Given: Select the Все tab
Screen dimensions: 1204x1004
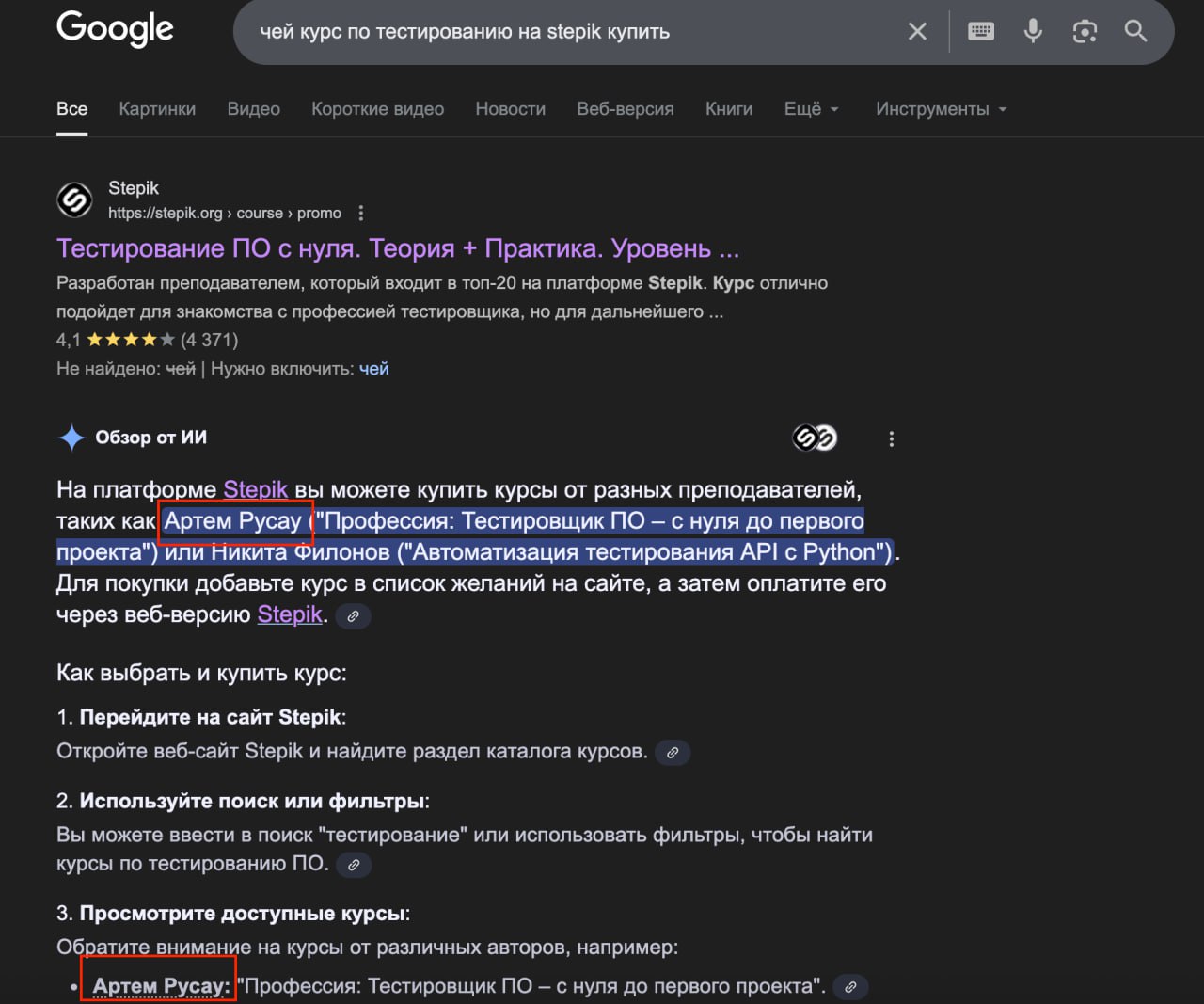Looking at the screenshot, I should [x=72, y=109].
